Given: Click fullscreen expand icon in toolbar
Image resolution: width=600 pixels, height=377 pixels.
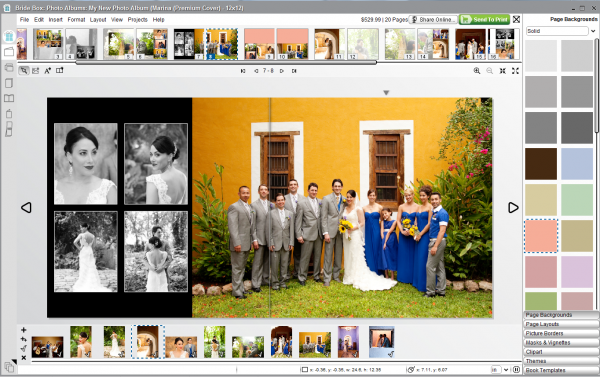Looking at the screenshot, I should point(515,71).
